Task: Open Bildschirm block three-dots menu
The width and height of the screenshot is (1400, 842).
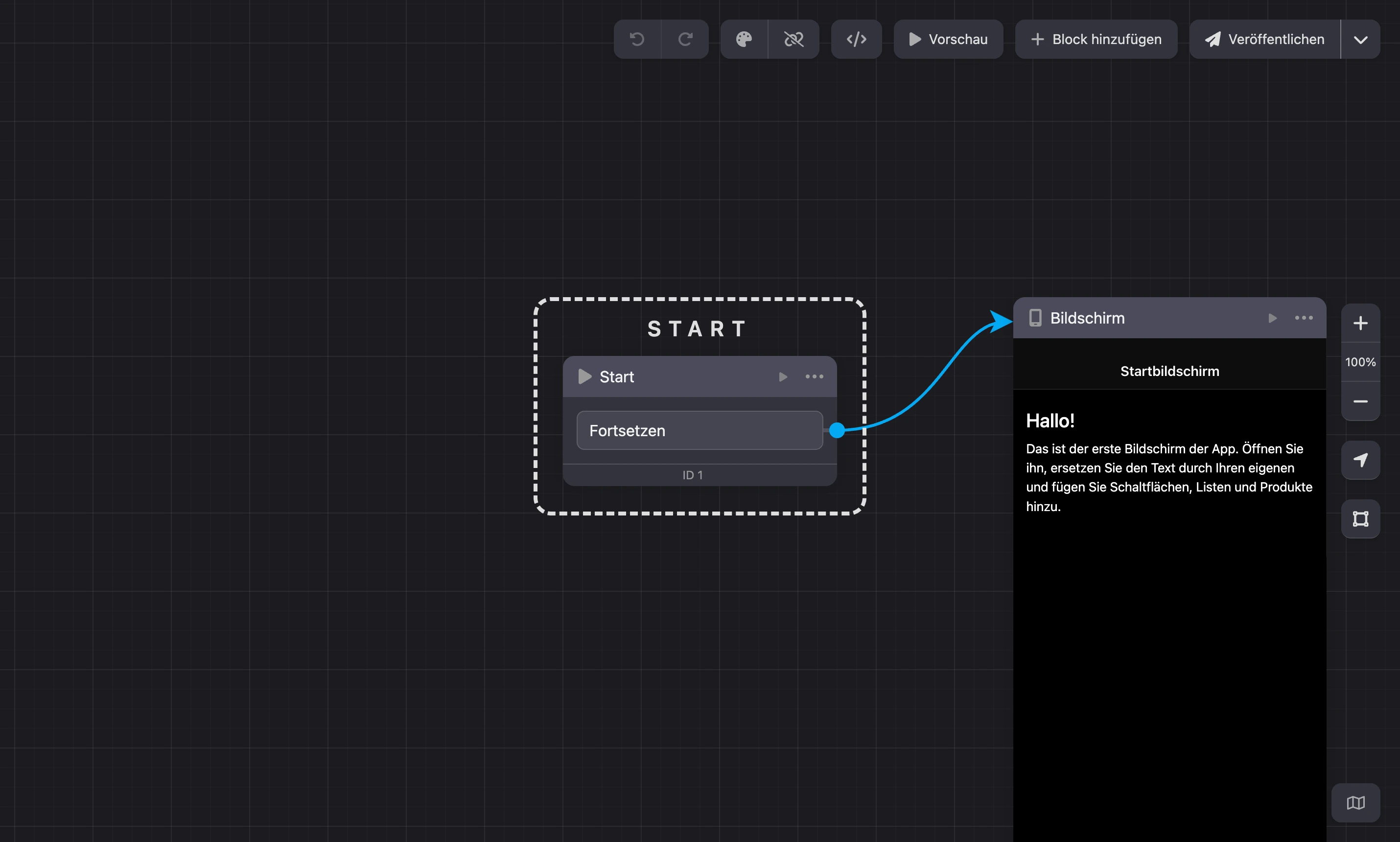Action: pyautogui.click(x=1304, y=318)
